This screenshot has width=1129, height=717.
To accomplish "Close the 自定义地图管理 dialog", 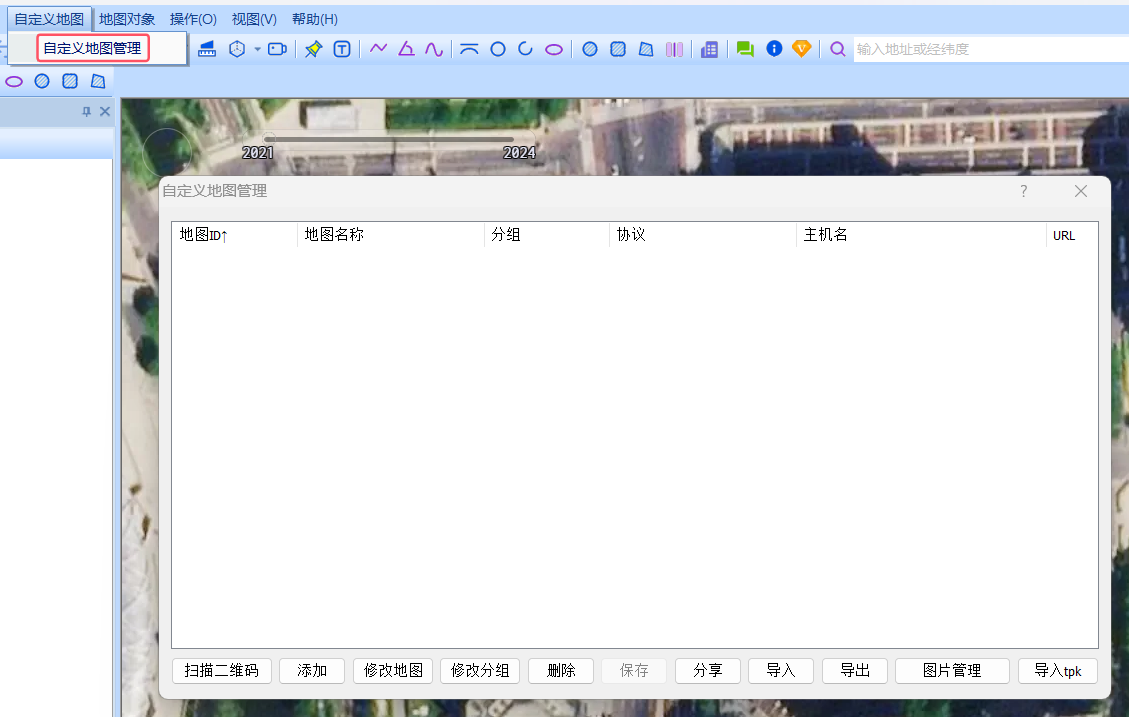I will (x=1081, y=191).
